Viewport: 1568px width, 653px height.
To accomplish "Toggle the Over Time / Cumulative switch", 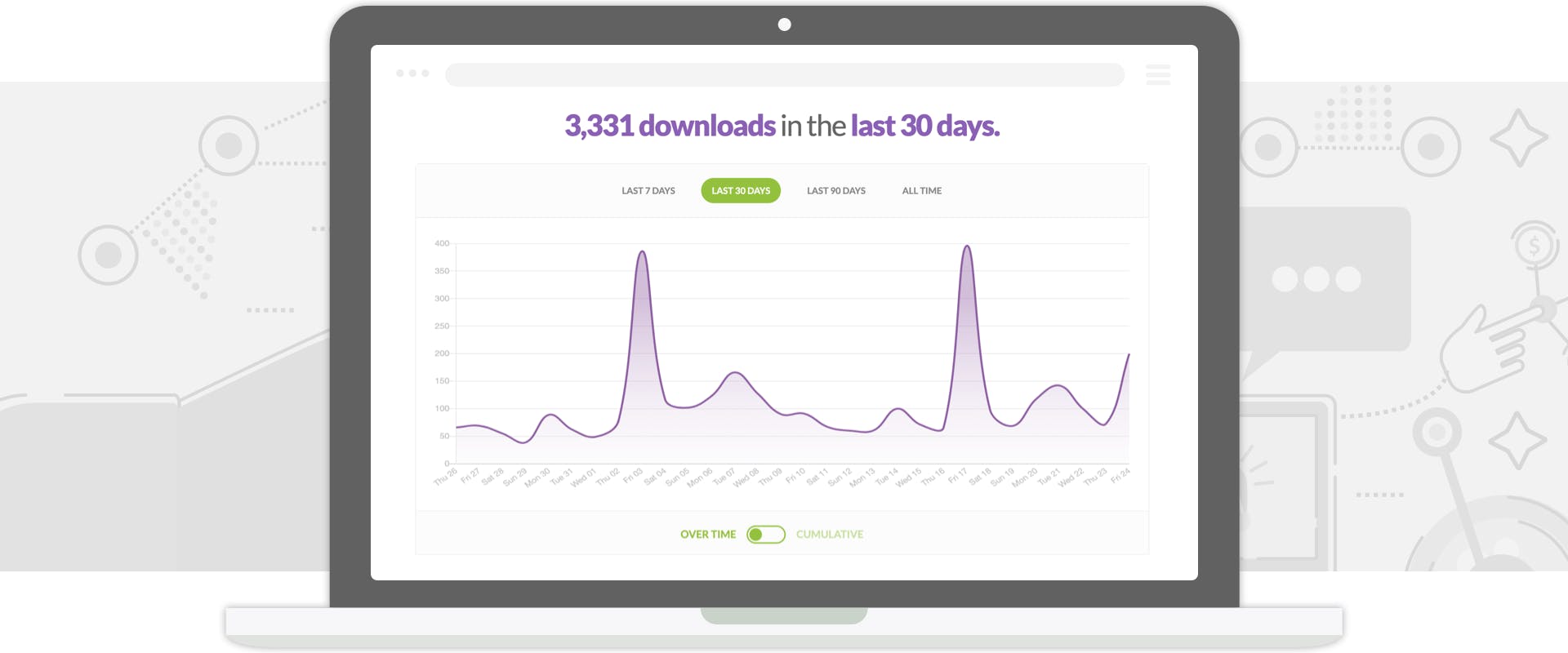I will pos(765,535).
